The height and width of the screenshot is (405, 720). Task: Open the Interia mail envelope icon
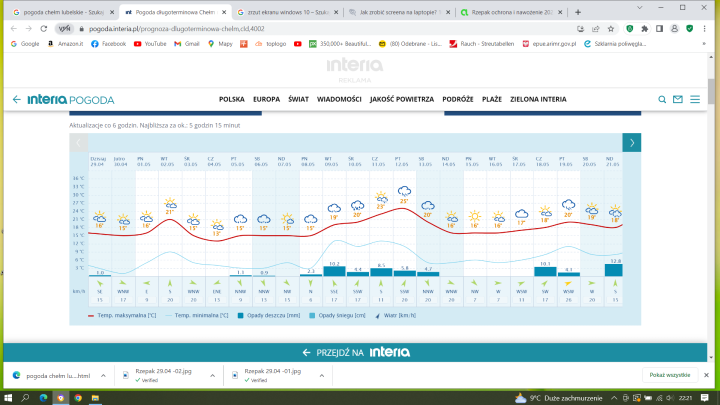click(679, 100)
